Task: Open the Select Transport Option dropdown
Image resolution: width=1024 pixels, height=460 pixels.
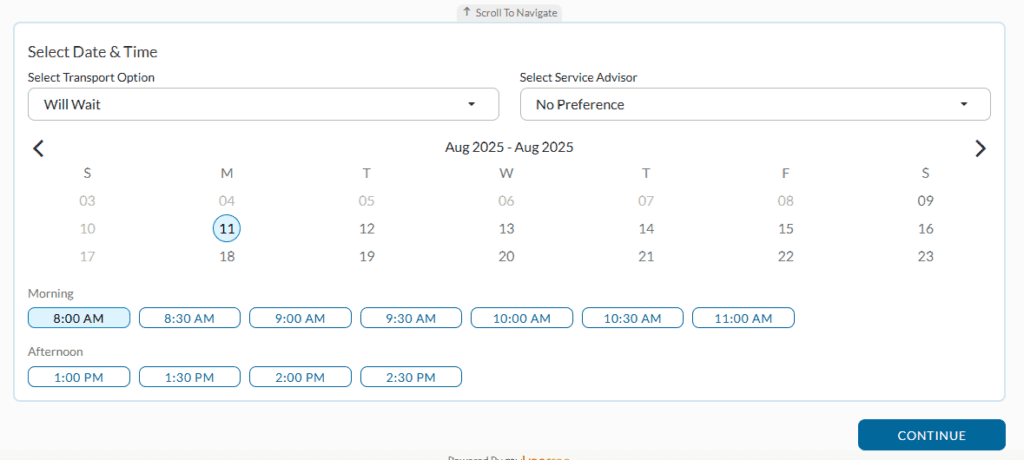Action: pos(263,105)
